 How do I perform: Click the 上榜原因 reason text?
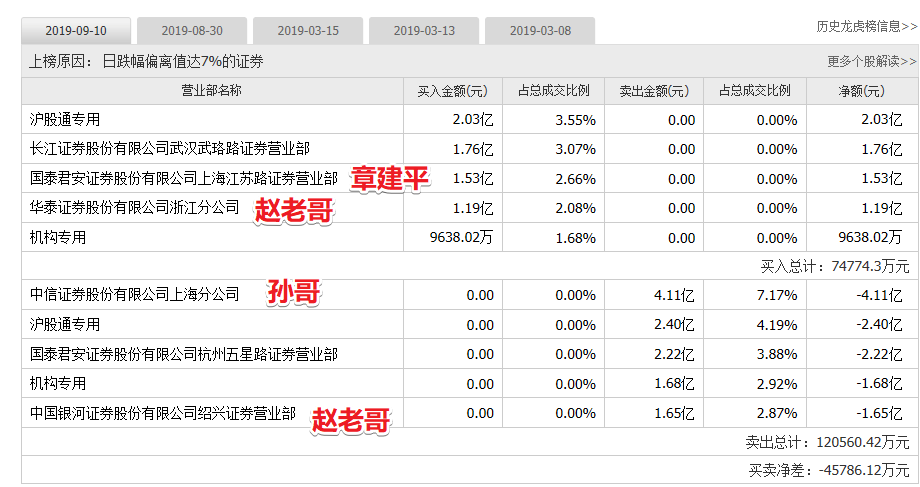click(x=146, y=61)
